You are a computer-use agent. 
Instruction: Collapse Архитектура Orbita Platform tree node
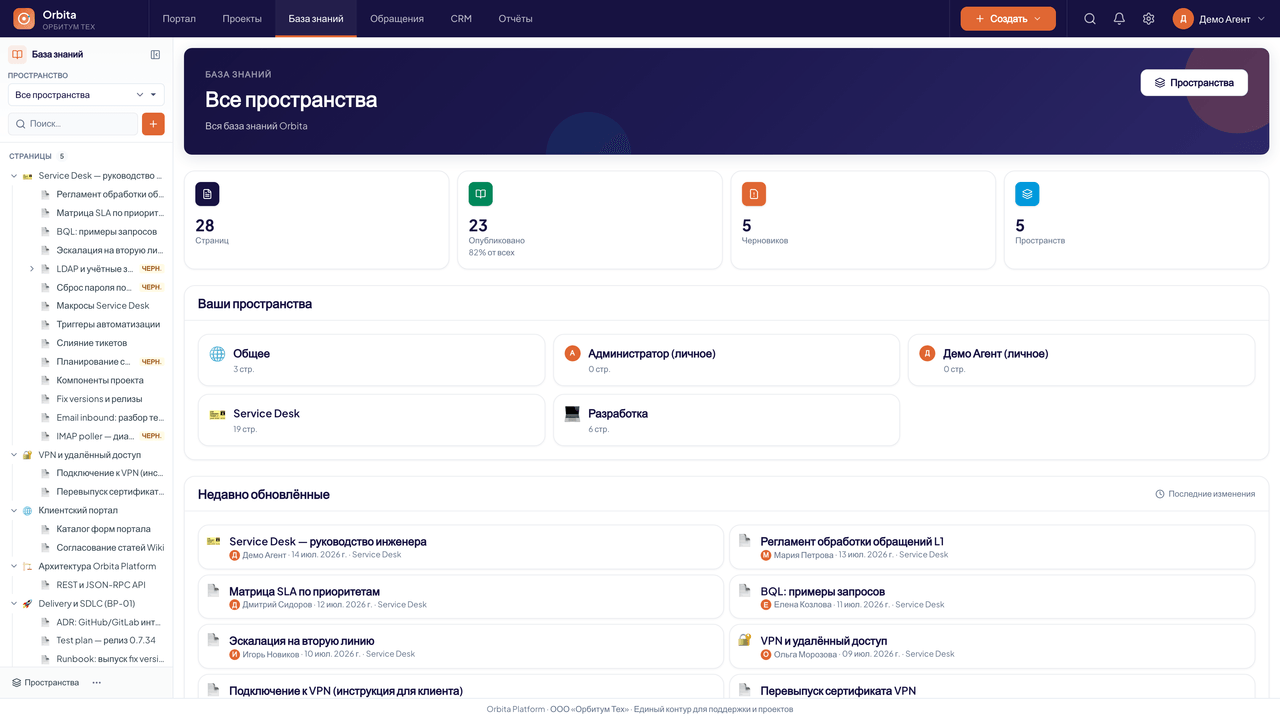pos(14,567)
